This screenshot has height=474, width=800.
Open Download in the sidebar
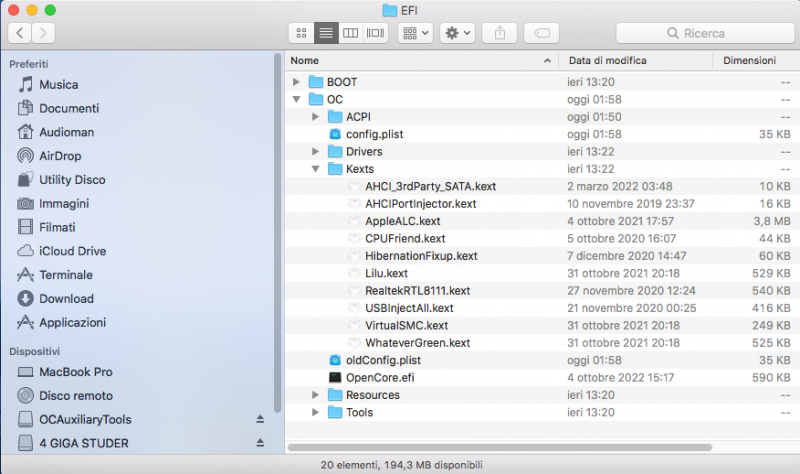pos(56,298)
